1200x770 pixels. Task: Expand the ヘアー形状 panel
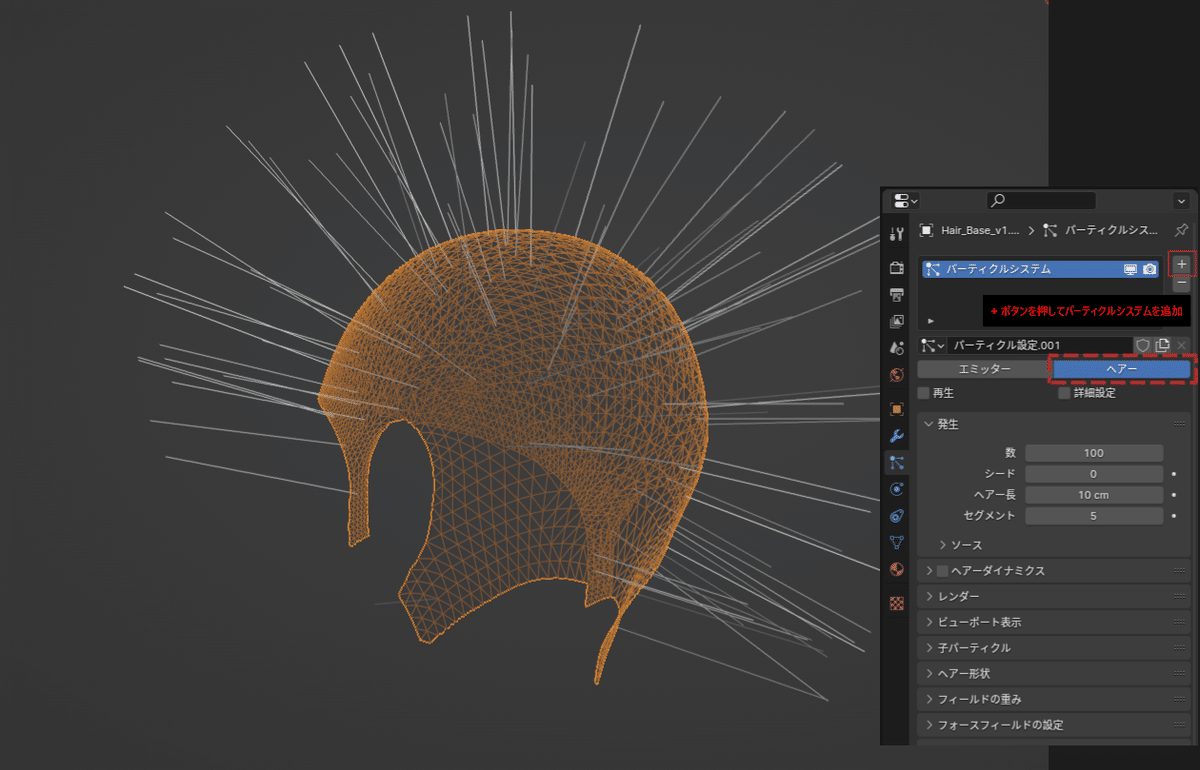click(928, 674)
